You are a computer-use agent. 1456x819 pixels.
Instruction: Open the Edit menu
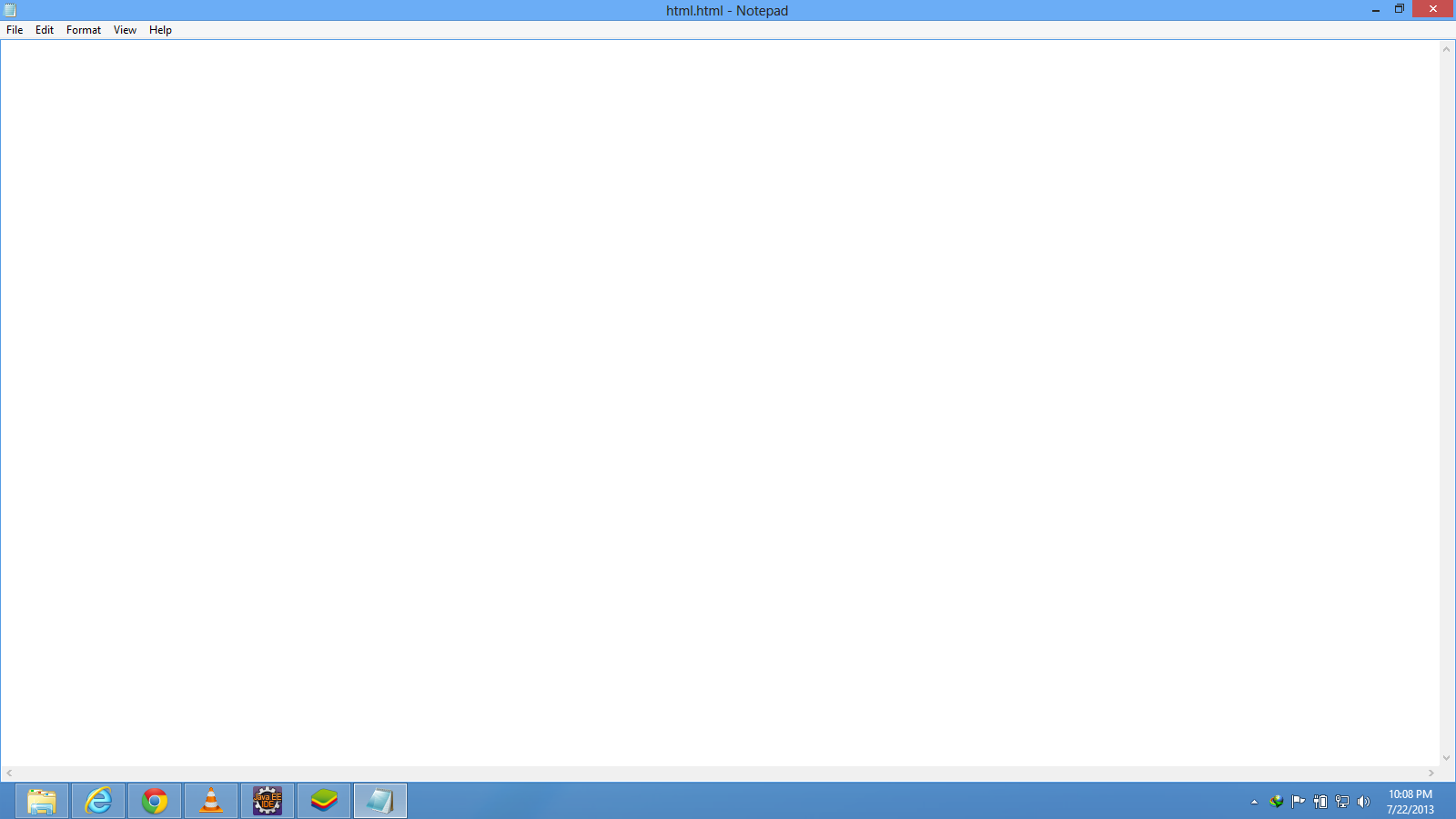point(45,30)
